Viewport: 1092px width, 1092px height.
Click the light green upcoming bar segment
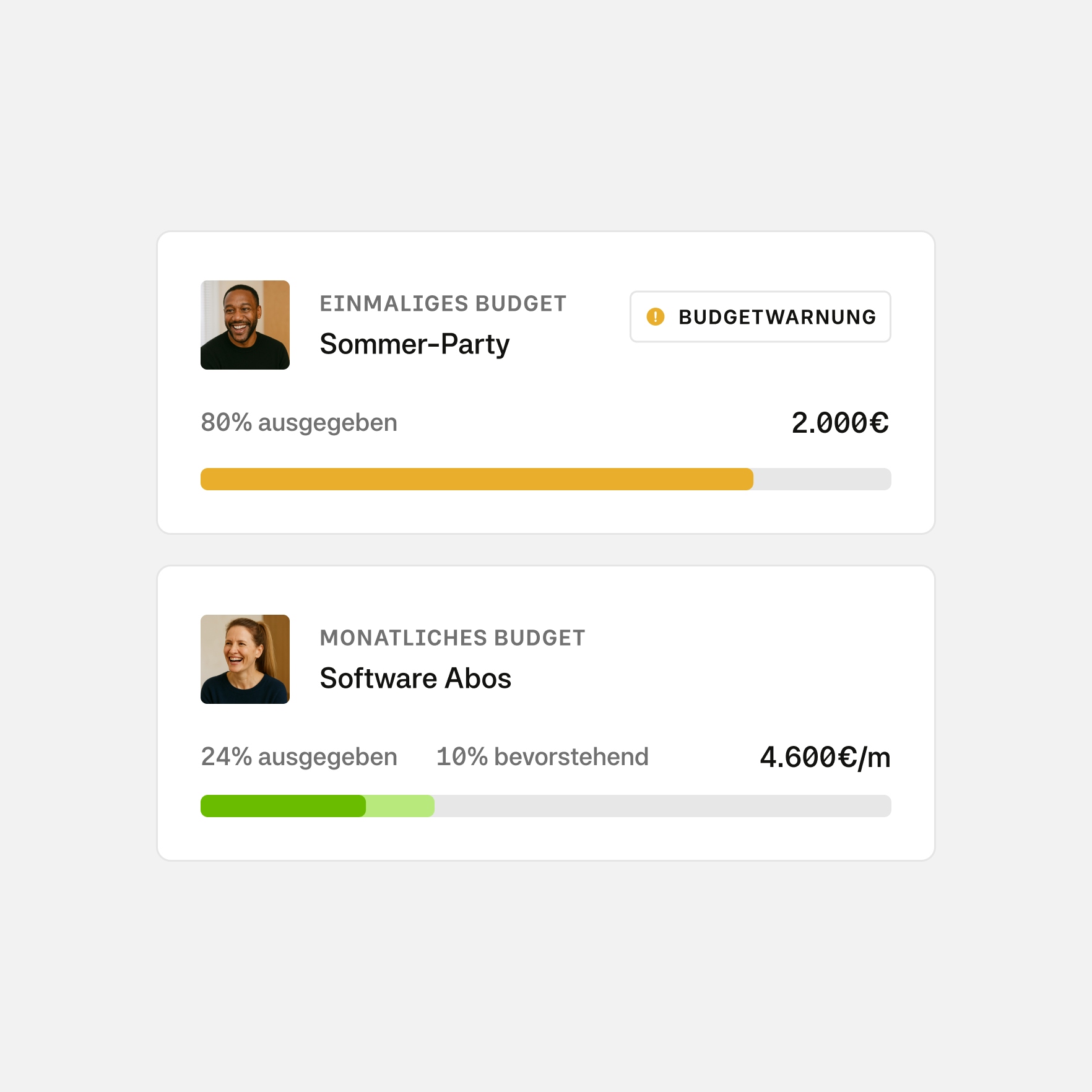(x=401, y=806)
